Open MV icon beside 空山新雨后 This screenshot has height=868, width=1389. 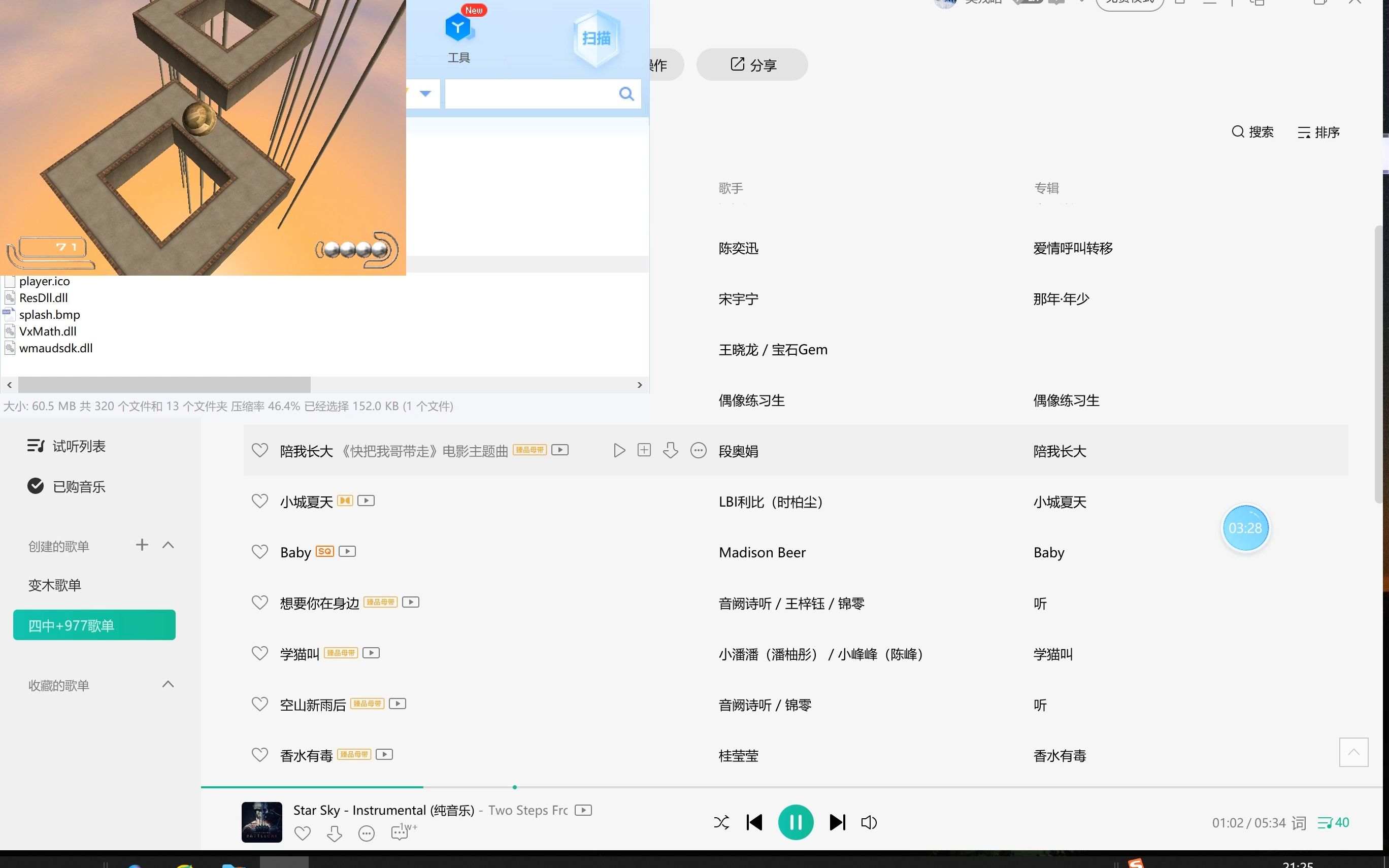point(397,703)
